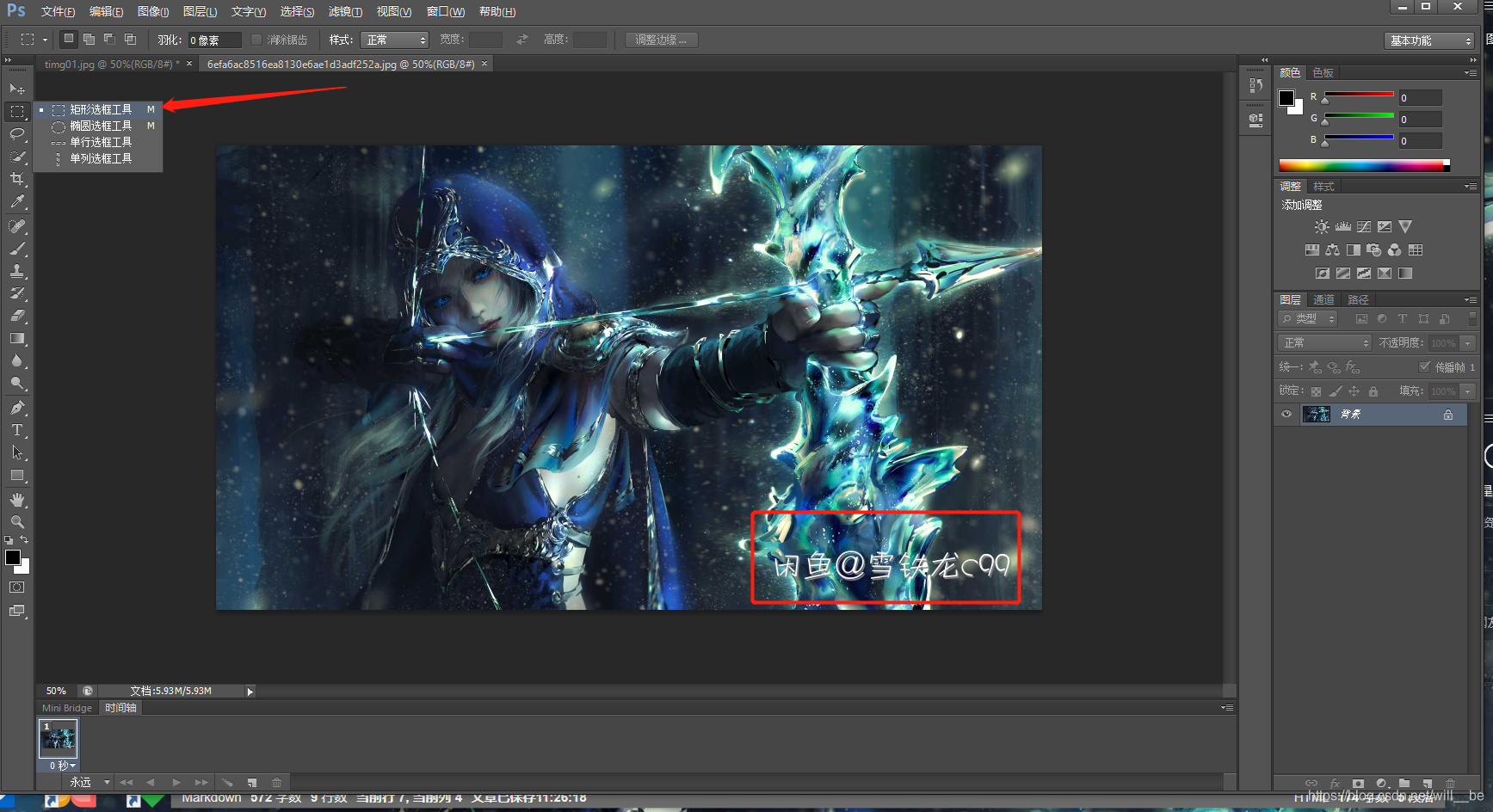
Task: Enable Add to Selection mode
Action: pyautogui.click(x=89, y=39)
